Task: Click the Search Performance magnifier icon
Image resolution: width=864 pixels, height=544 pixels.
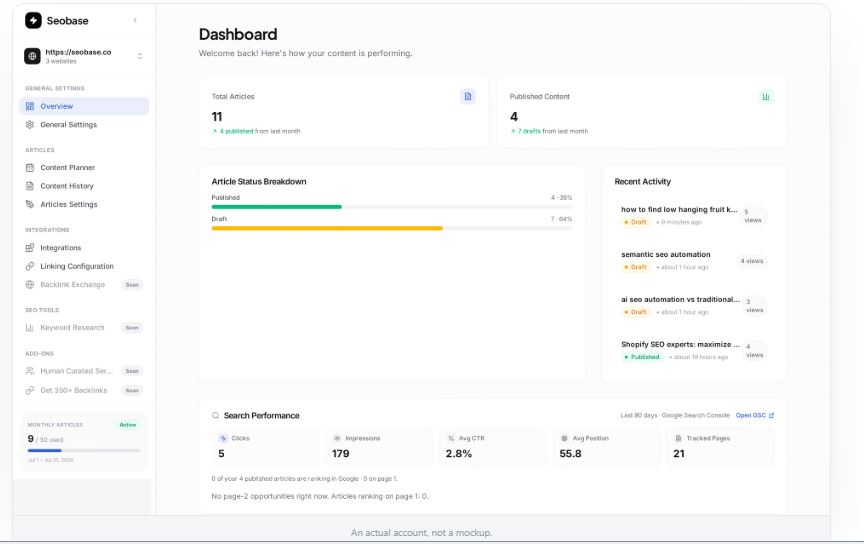Action: click(x=215, y=416)
